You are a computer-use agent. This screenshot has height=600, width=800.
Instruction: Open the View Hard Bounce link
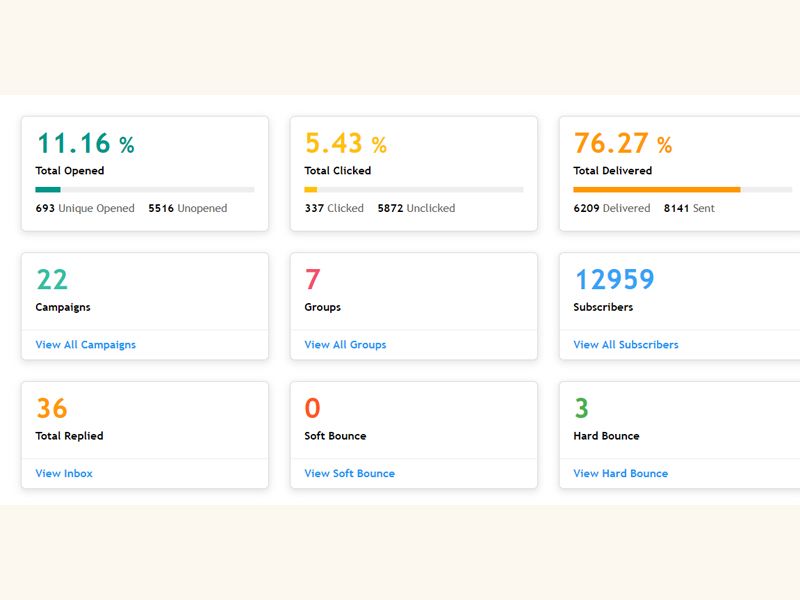620,473
